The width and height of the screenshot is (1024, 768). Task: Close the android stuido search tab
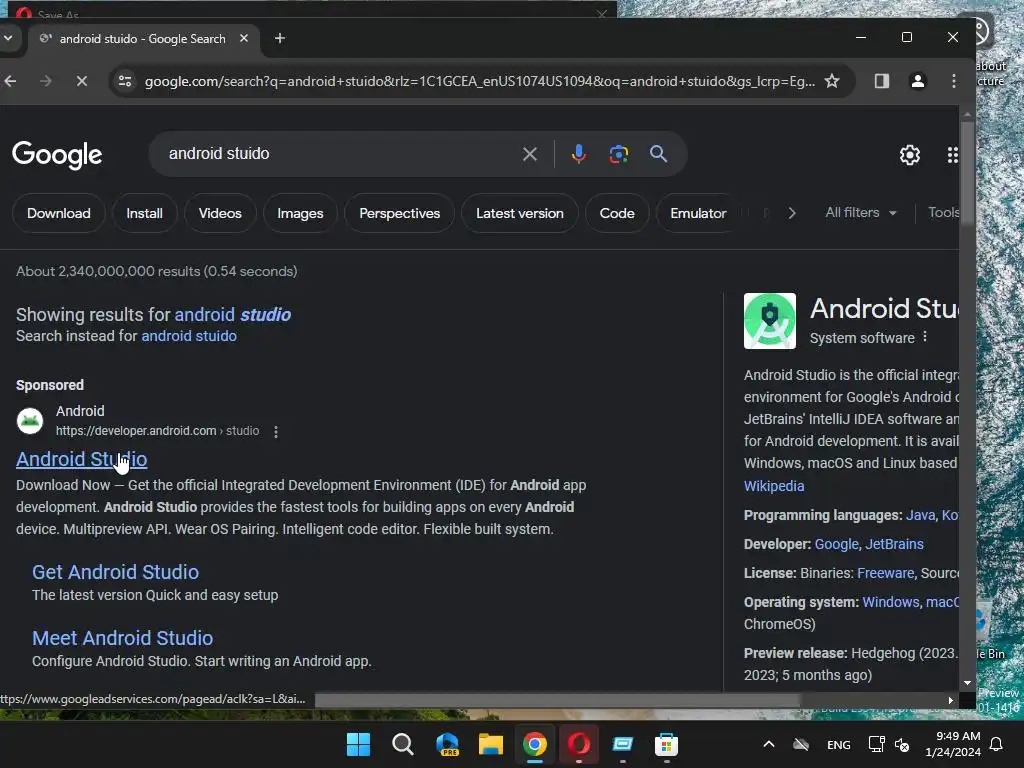[244, 39]
